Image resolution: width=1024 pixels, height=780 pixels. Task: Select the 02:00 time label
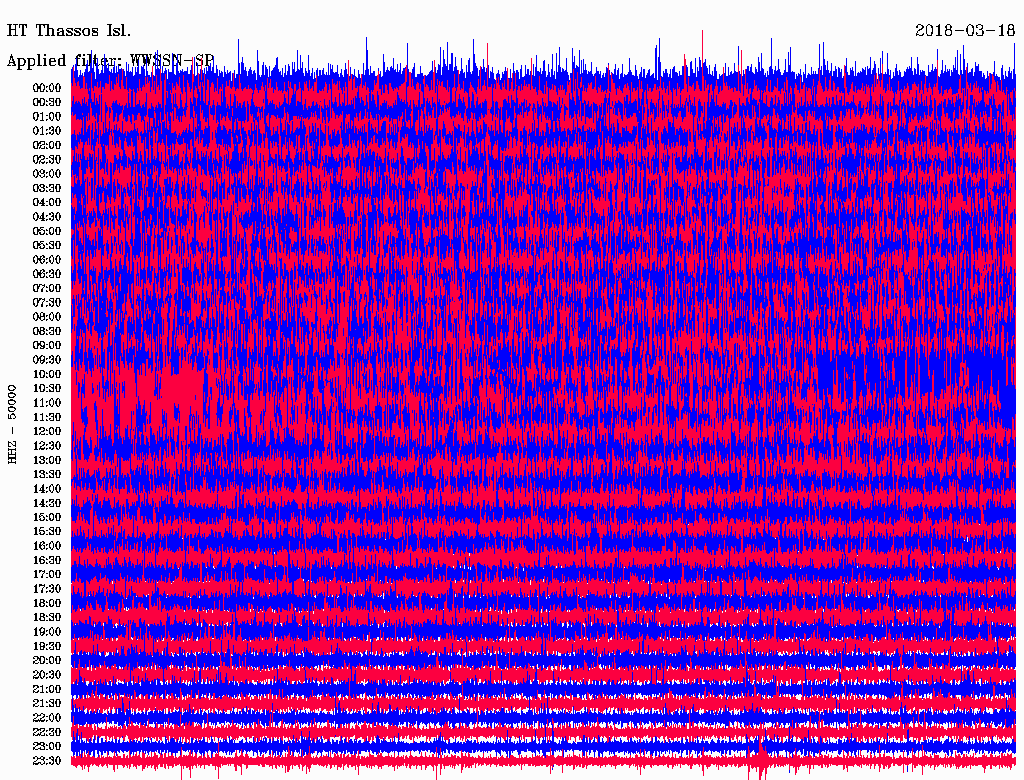pos(47,145)
